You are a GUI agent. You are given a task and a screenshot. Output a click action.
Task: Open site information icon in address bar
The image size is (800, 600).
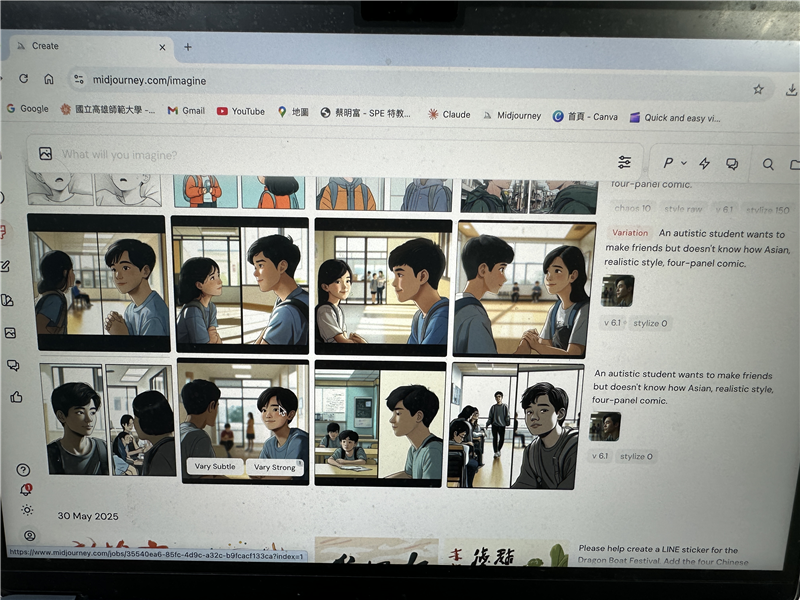pyautogui.click(x=79, y=79)
